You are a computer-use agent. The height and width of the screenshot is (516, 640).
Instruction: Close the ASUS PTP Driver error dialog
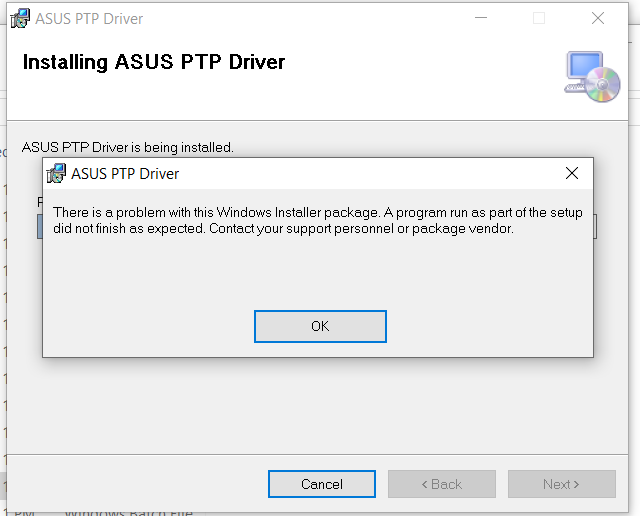coord(572,173)
